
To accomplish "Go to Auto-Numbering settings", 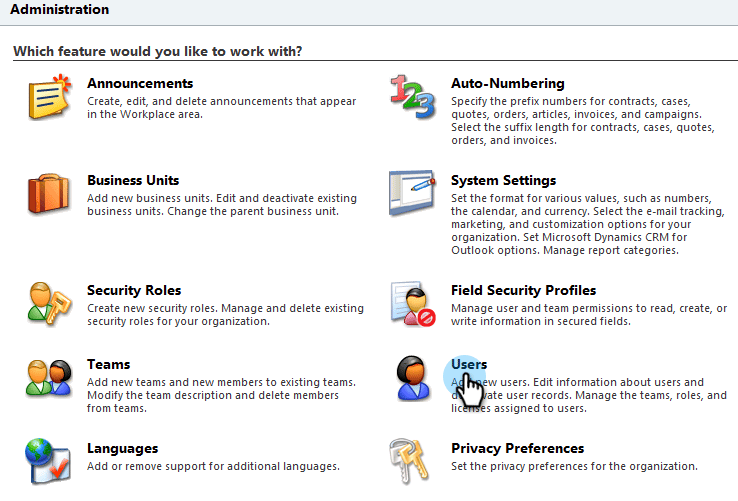I will point(508,83).
